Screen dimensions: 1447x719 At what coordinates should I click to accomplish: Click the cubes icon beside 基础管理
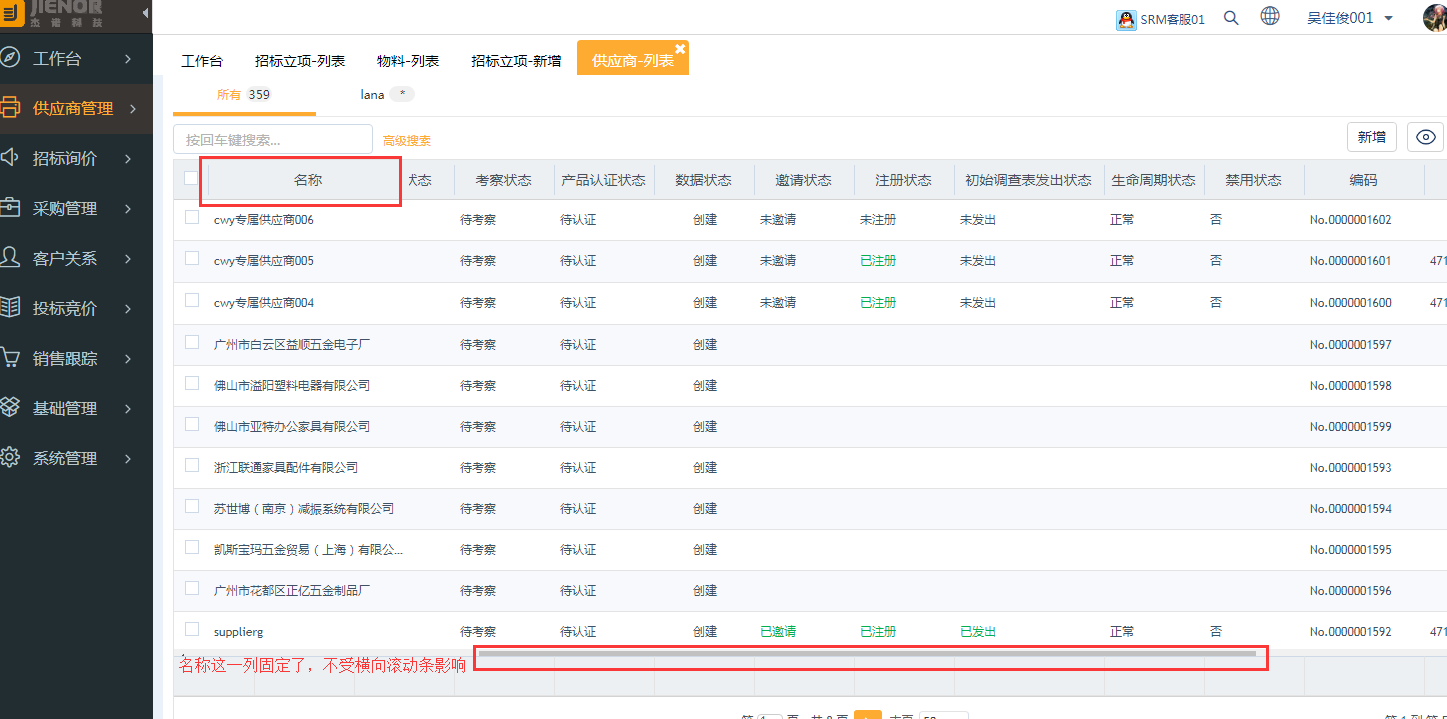[9, 408]
